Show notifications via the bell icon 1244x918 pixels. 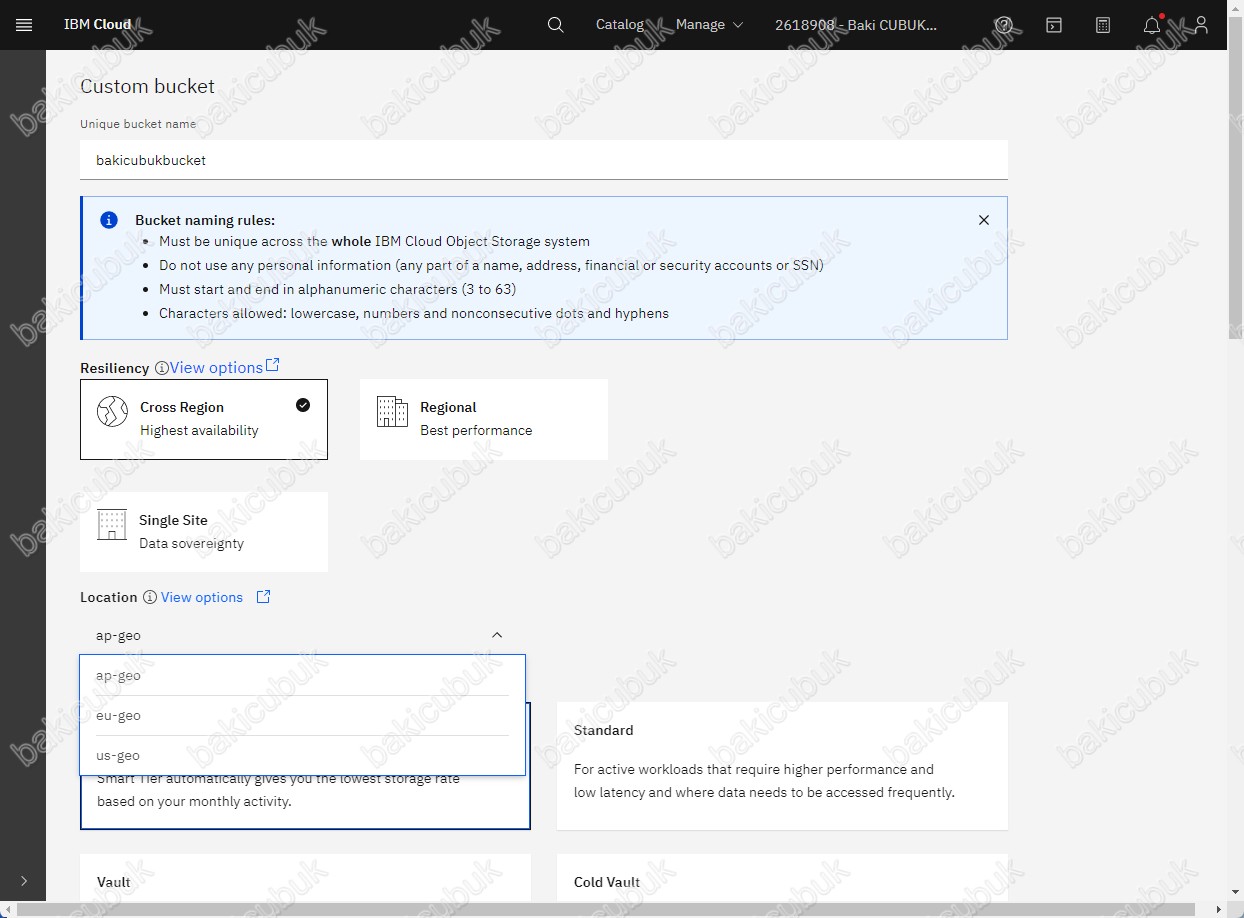(1152, 25)
